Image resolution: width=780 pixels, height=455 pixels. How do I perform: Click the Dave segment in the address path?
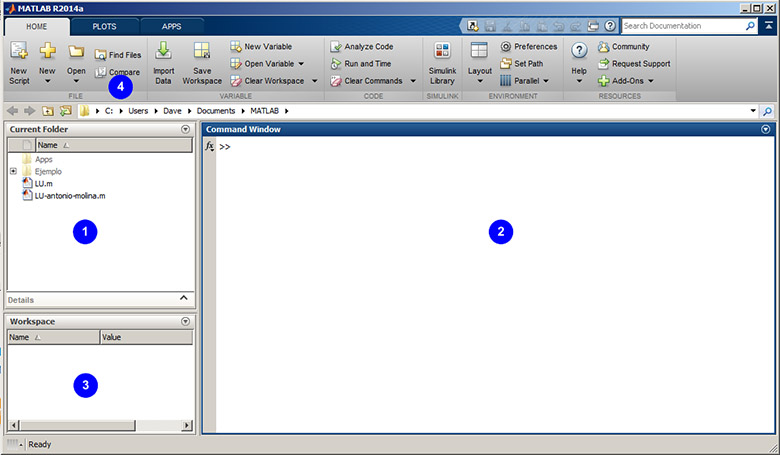tap(172, 111)
